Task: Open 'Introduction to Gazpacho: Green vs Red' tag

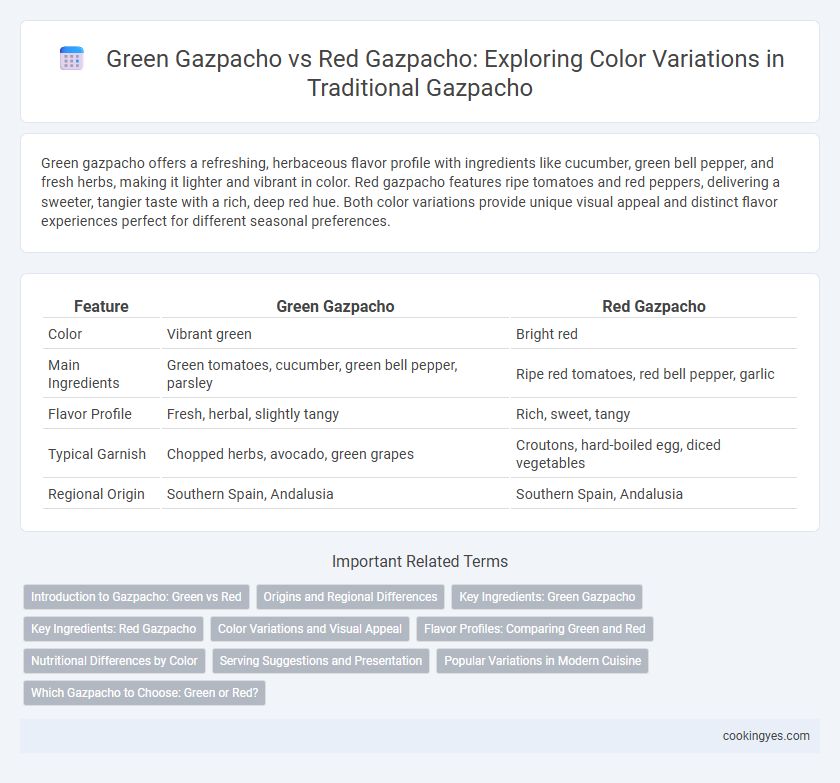Action: (136, 597)
